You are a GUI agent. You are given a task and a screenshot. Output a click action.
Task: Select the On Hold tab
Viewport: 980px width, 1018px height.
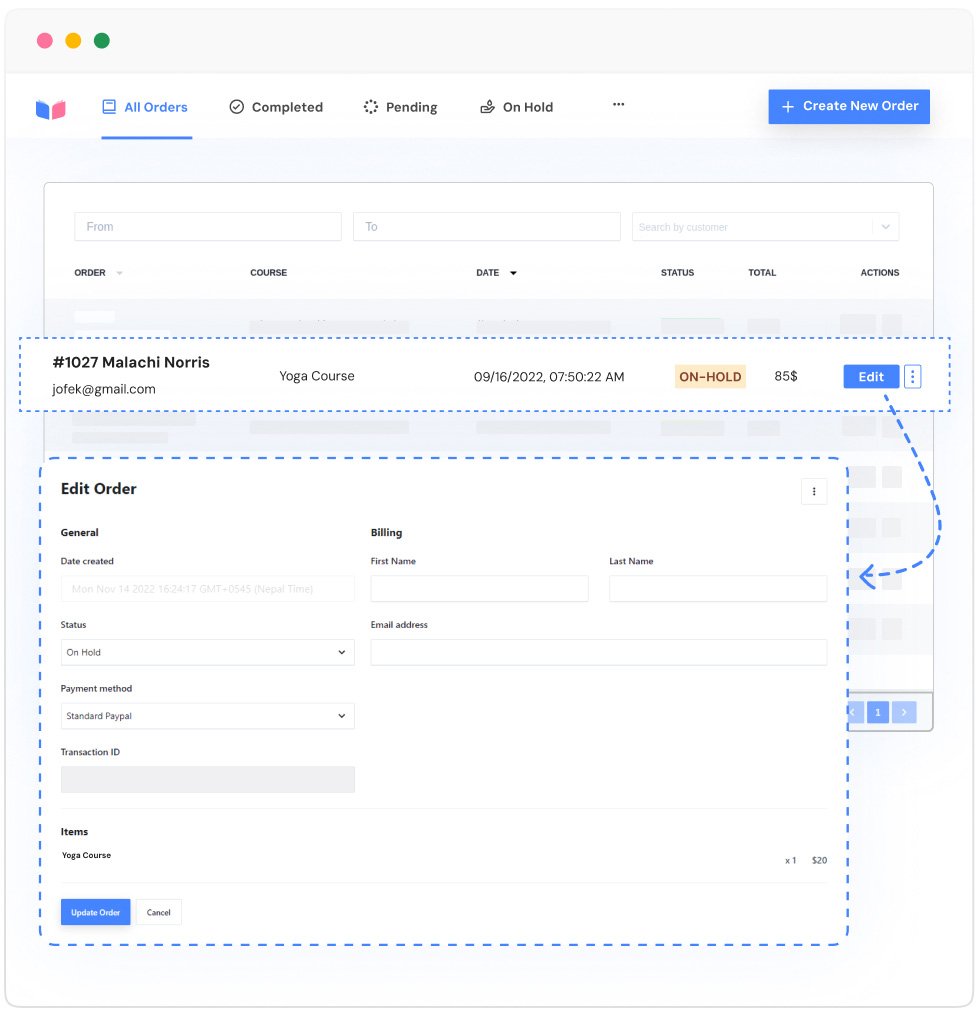(x=516, y=107)
